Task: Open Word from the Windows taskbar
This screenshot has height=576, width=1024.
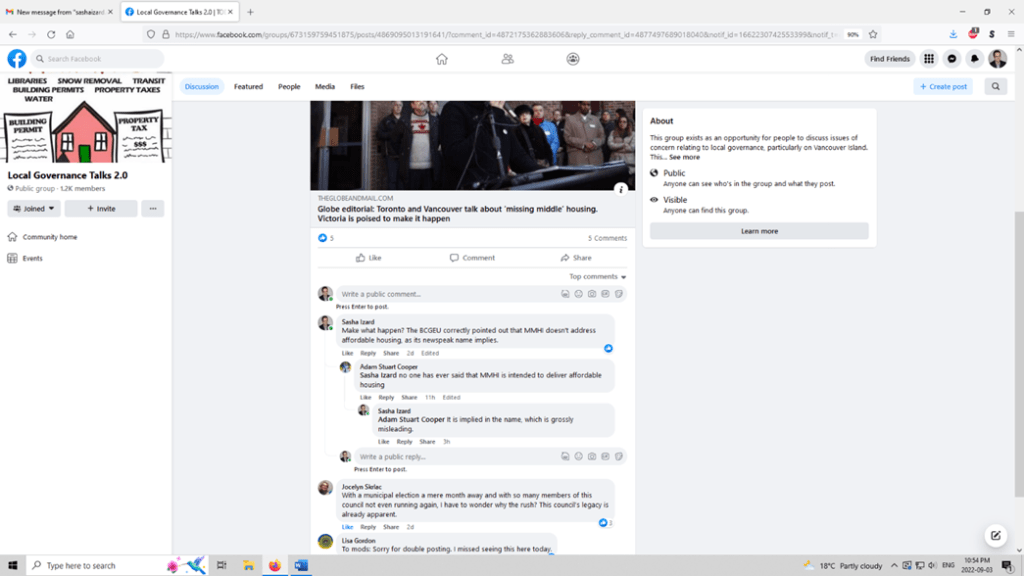Action: (x=301, y=565)
